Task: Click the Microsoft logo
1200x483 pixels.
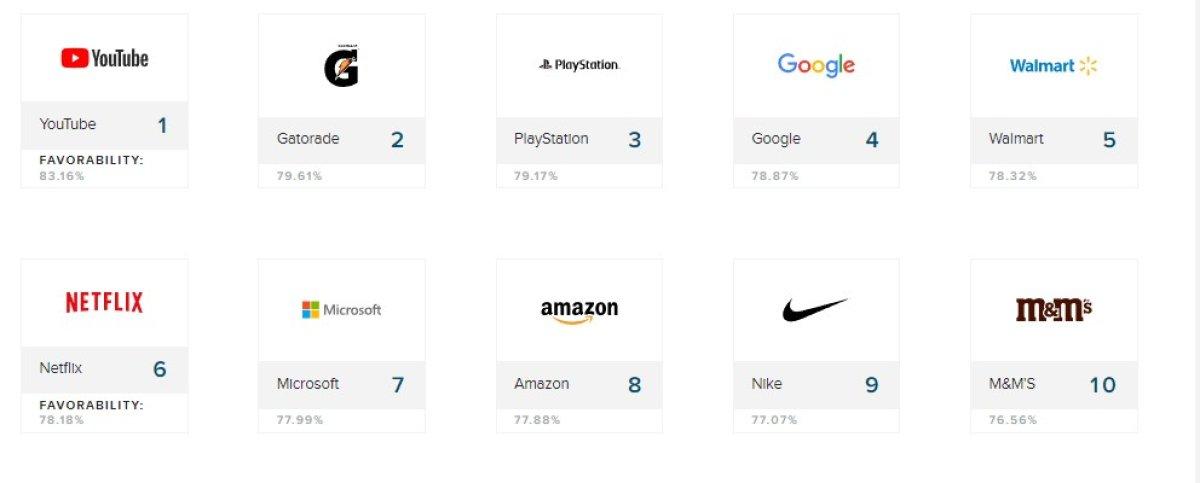Action: tap(341, 310)
